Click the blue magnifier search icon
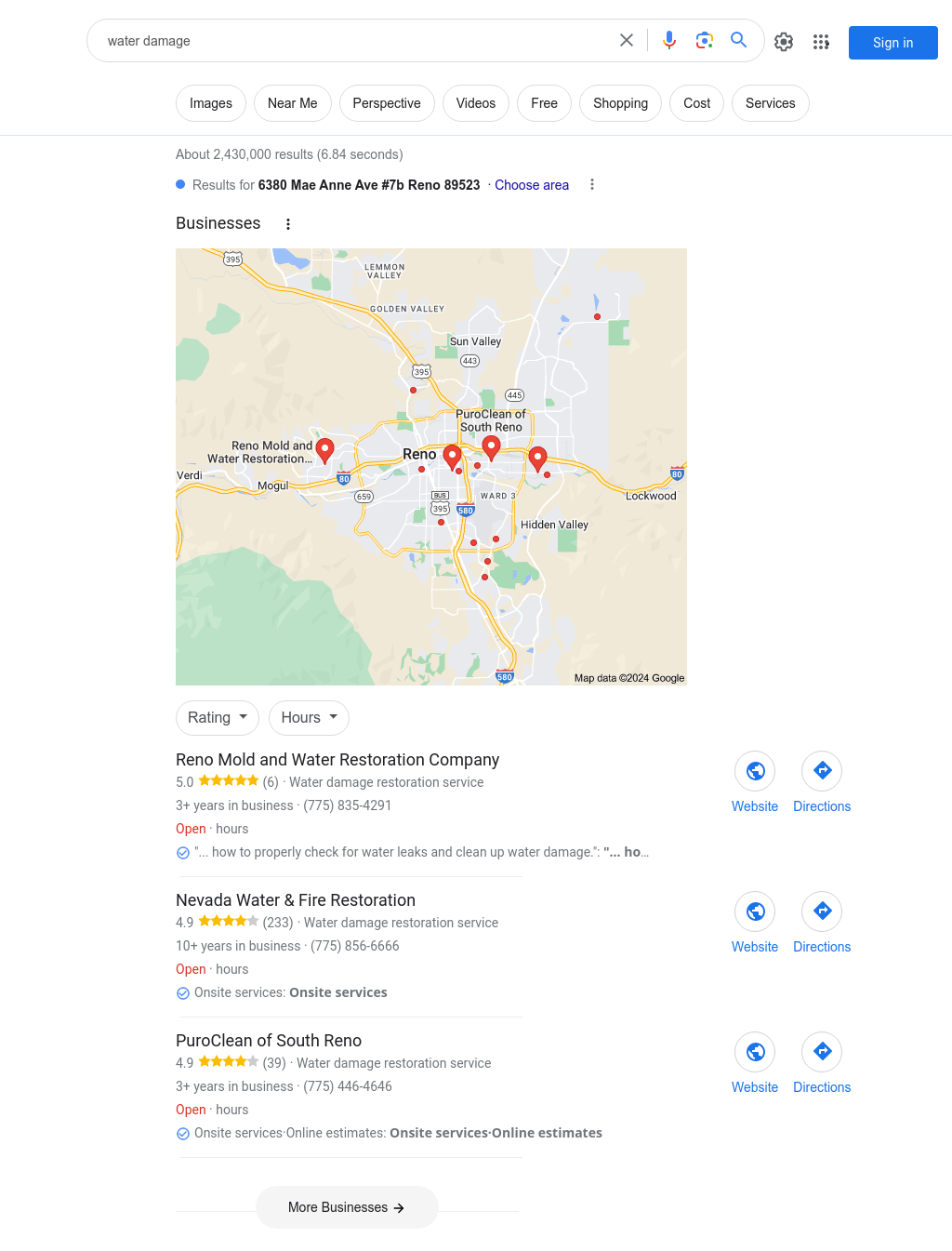The width and height of the screenshot is (952, 1251). click(x=739, y=40)
